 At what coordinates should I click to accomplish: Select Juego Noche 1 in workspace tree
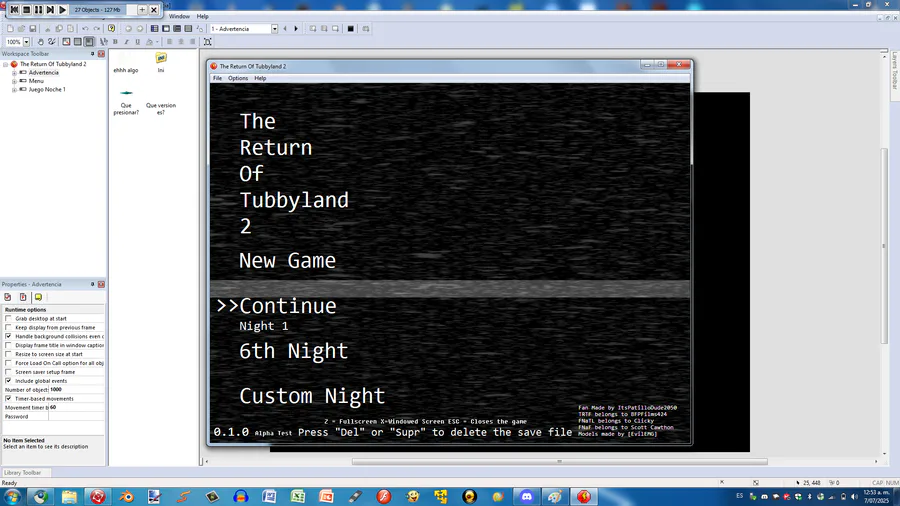click(47, 89)
